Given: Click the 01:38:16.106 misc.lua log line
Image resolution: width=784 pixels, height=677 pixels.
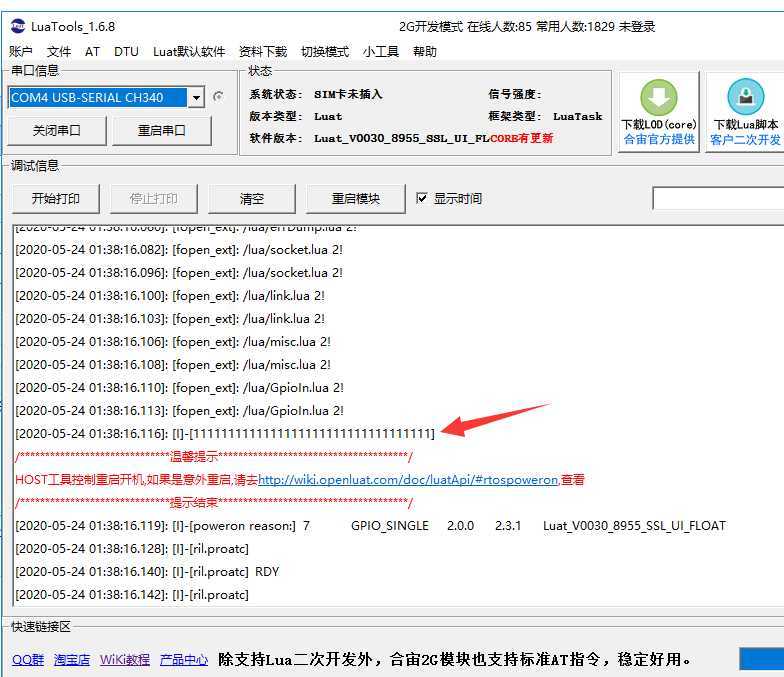Looking at the screenshot, I should click(x=173, y=342).
